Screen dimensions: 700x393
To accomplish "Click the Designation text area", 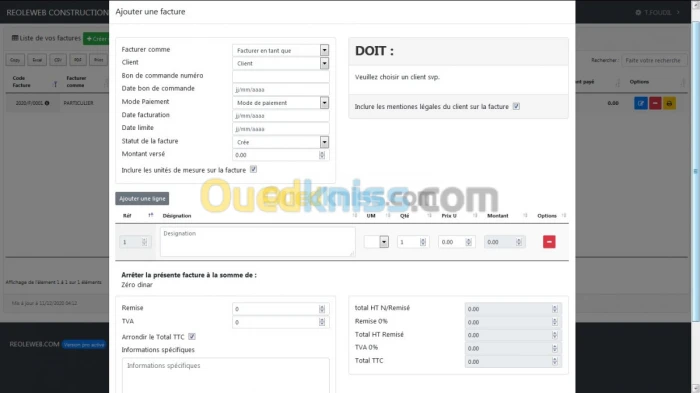I will [x=258, y=242].
